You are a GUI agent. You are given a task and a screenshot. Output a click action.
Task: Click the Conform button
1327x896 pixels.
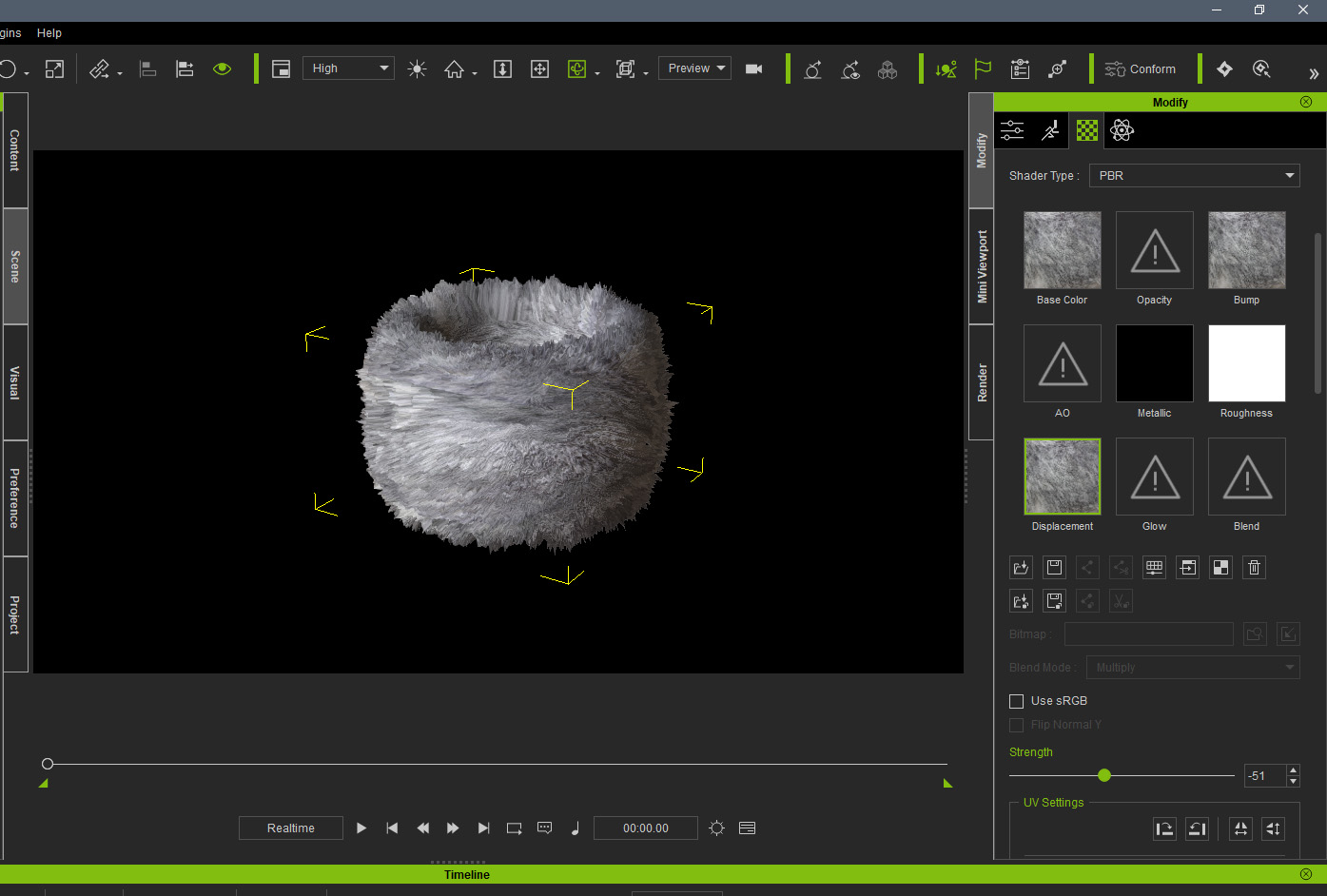click(x=1140, y=68)
